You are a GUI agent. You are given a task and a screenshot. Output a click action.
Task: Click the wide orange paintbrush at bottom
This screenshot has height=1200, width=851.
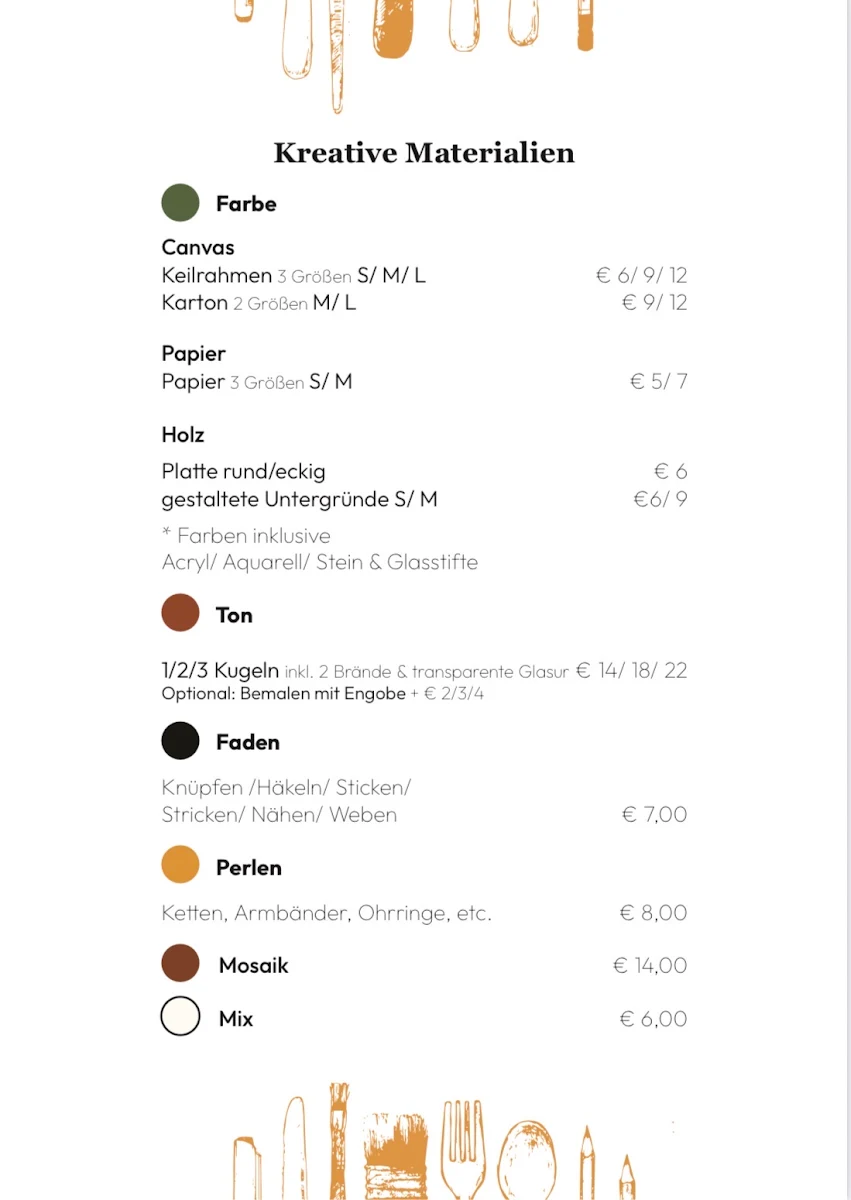point(394,1156)
